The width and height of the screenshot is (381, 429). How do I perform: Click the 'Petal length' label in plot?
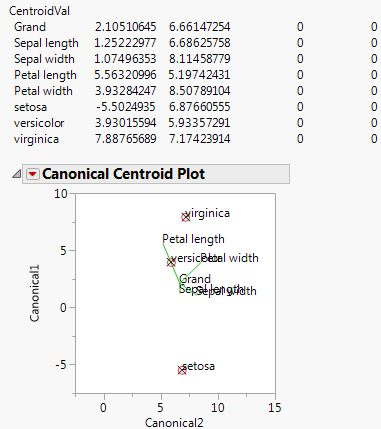point(193,239)
